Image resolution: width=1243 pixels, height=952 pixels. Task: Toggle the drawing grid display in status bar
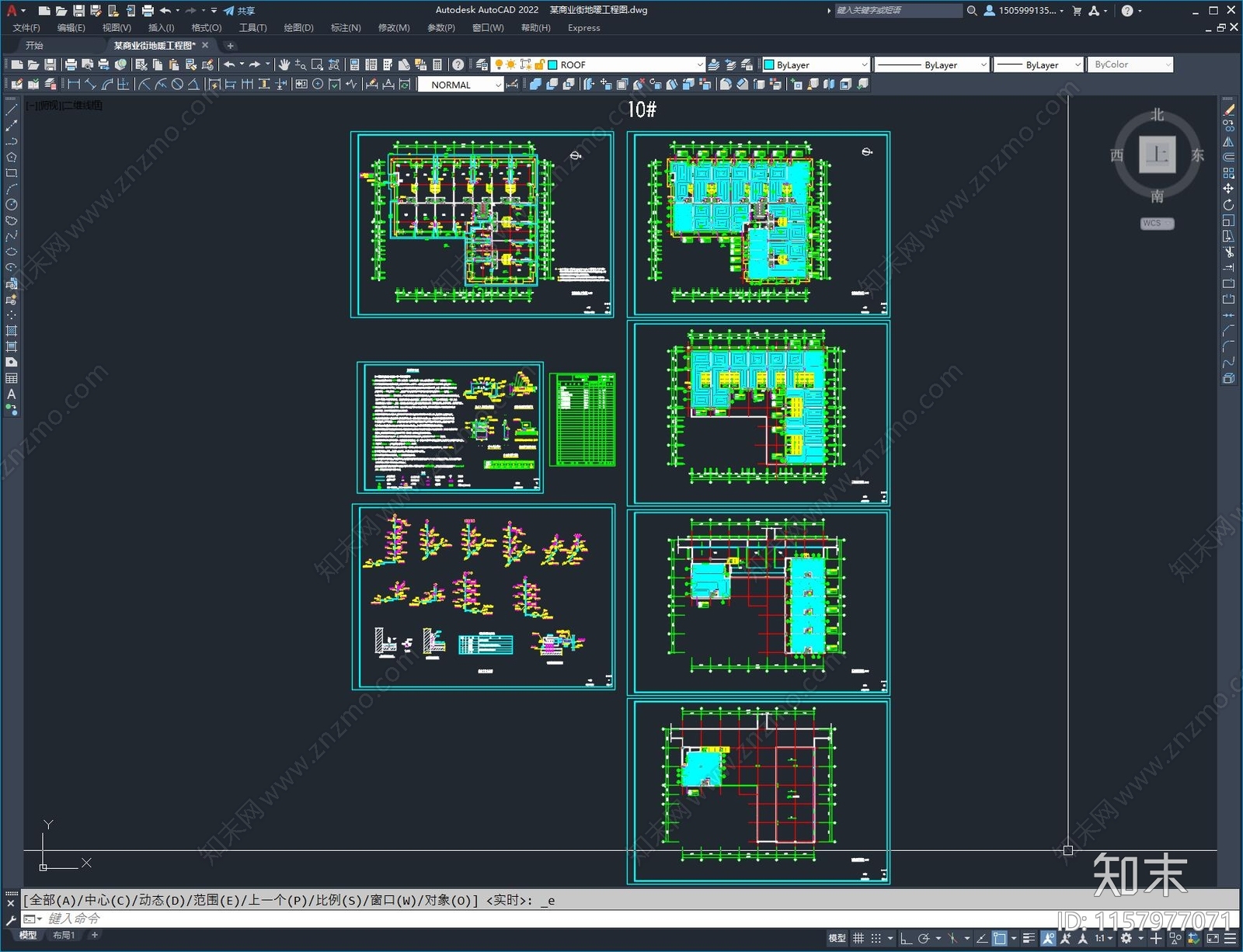tap(858, 938)
